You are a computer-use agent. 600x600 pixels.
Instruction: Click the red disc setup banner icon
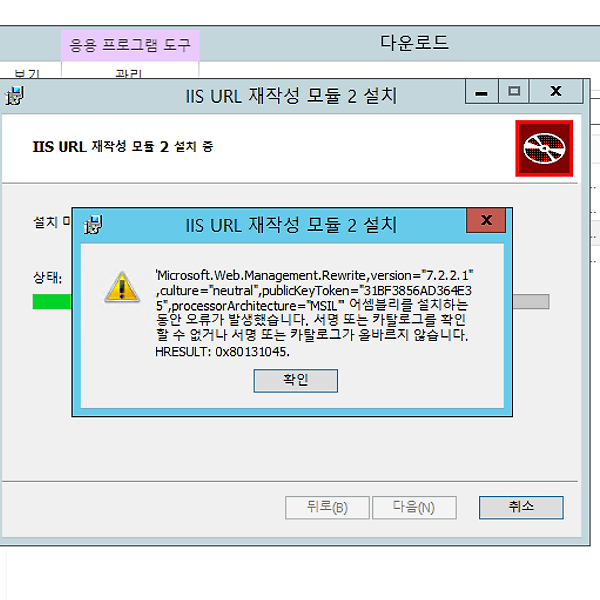(544, 148)
